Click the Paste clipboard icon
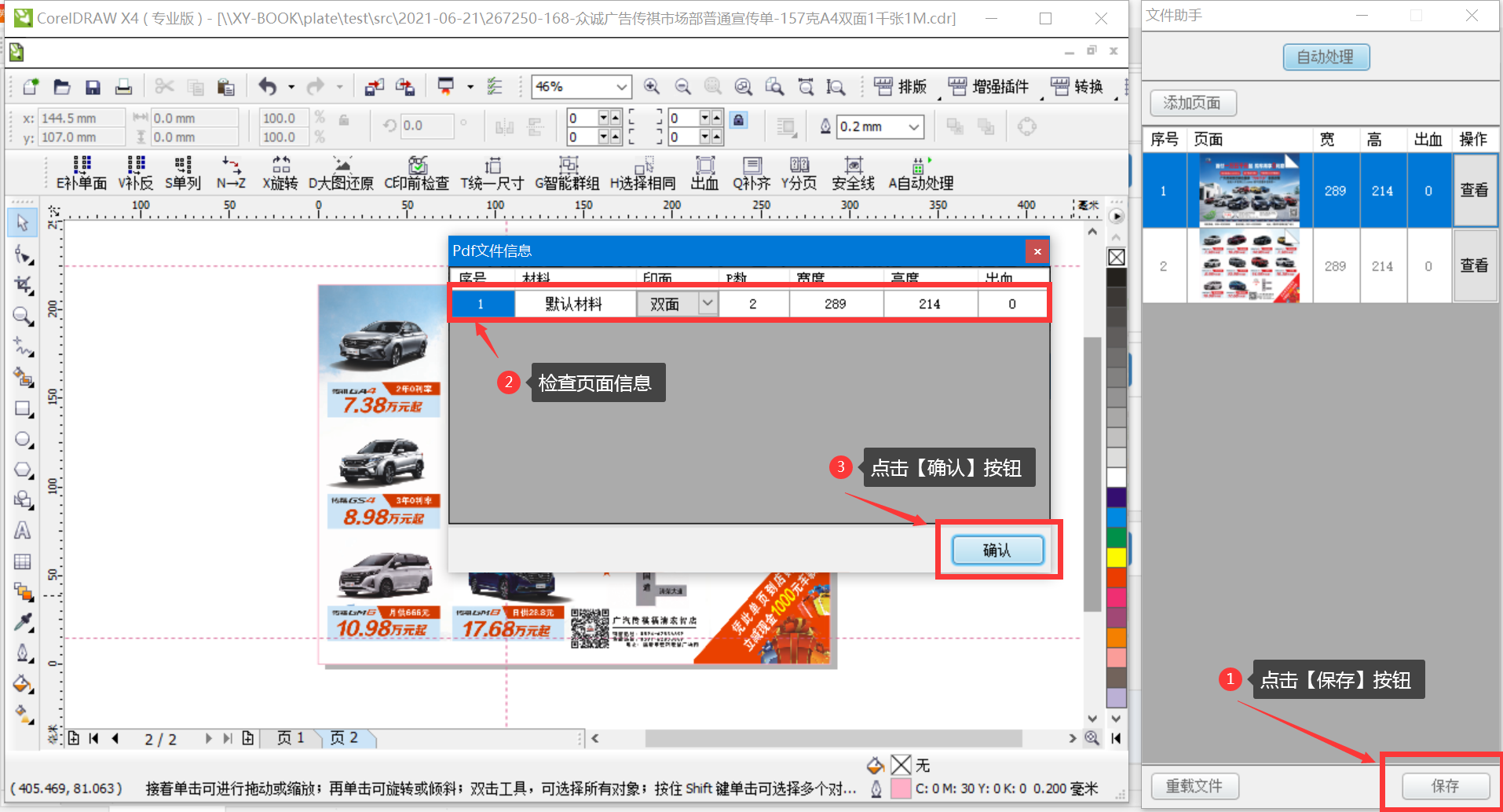 tap(226, 86)
